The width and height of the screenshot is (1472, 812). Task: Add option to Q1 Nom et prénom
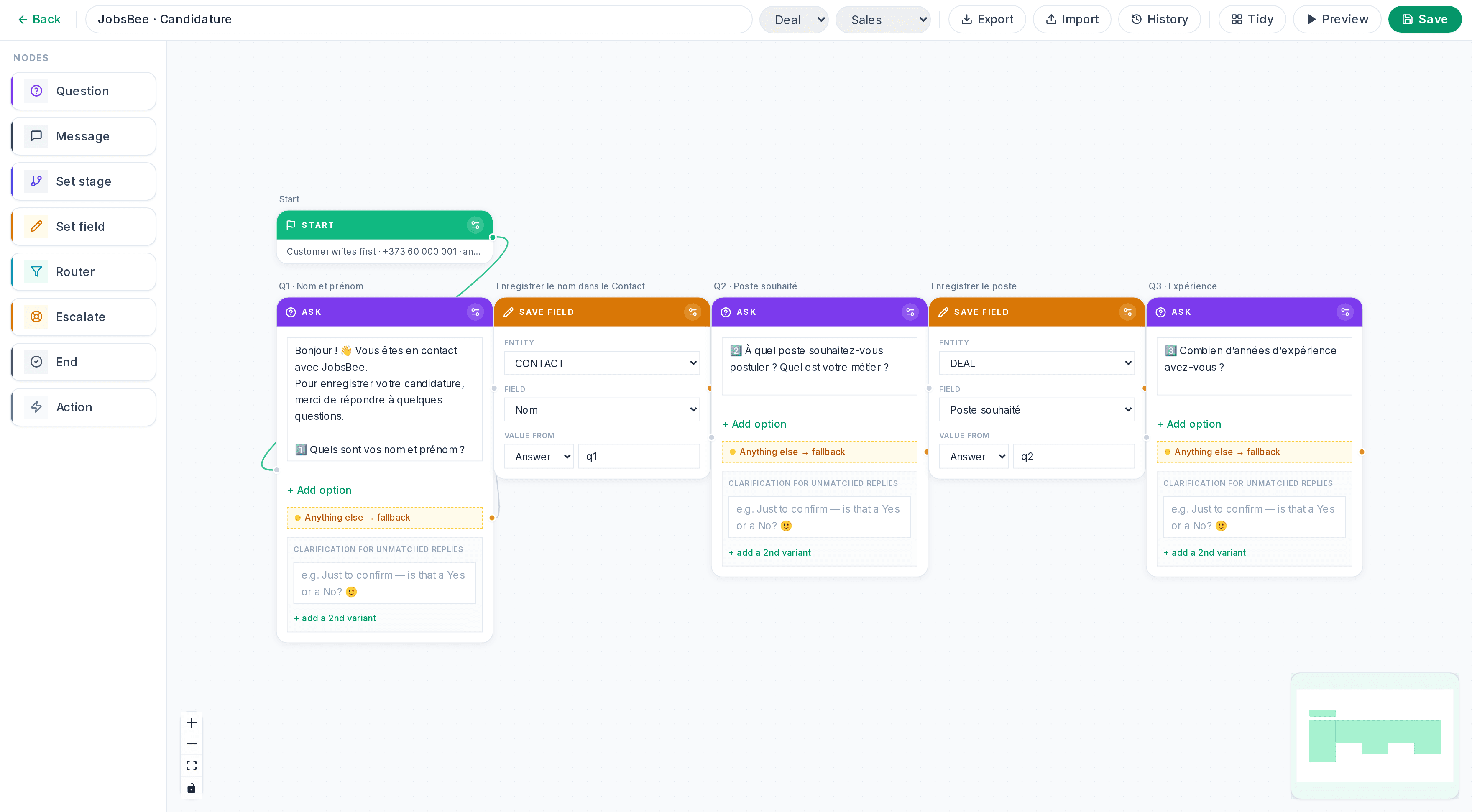[319, 490]
